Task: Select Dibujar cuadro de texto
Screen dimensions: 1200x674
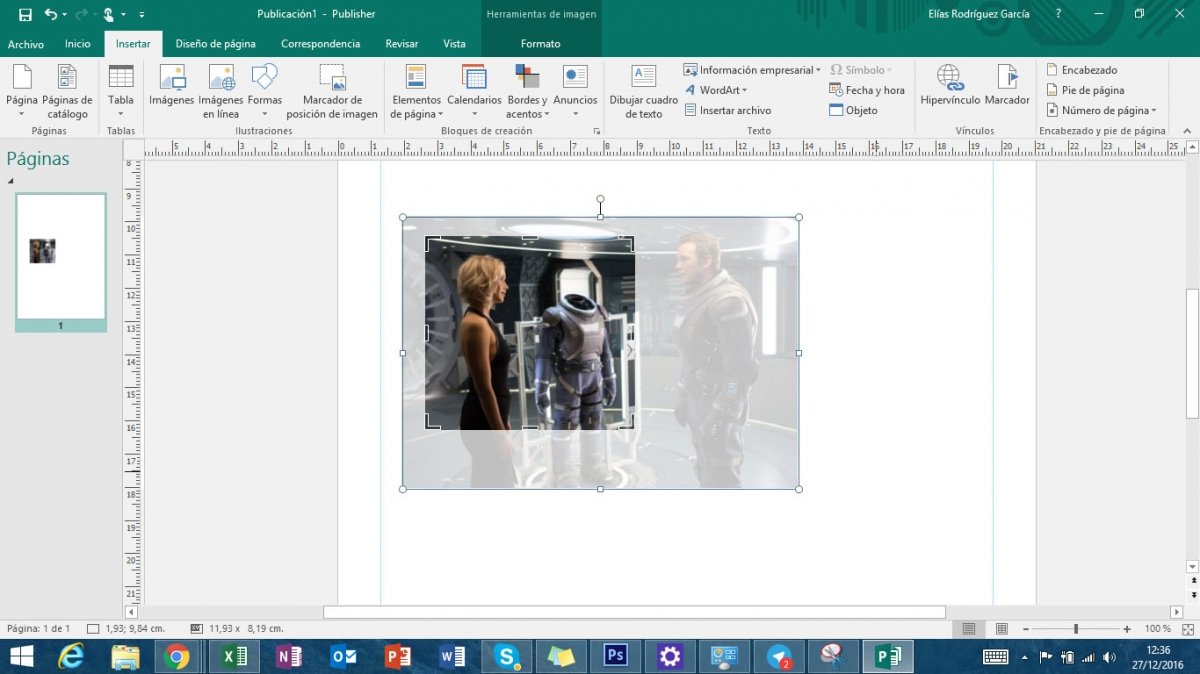Action: point(644,90)
